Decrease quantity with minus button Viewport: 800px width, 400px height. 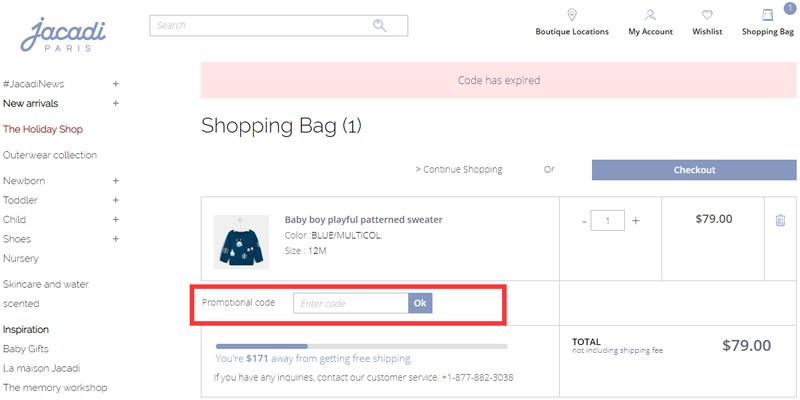coord(584,220)
